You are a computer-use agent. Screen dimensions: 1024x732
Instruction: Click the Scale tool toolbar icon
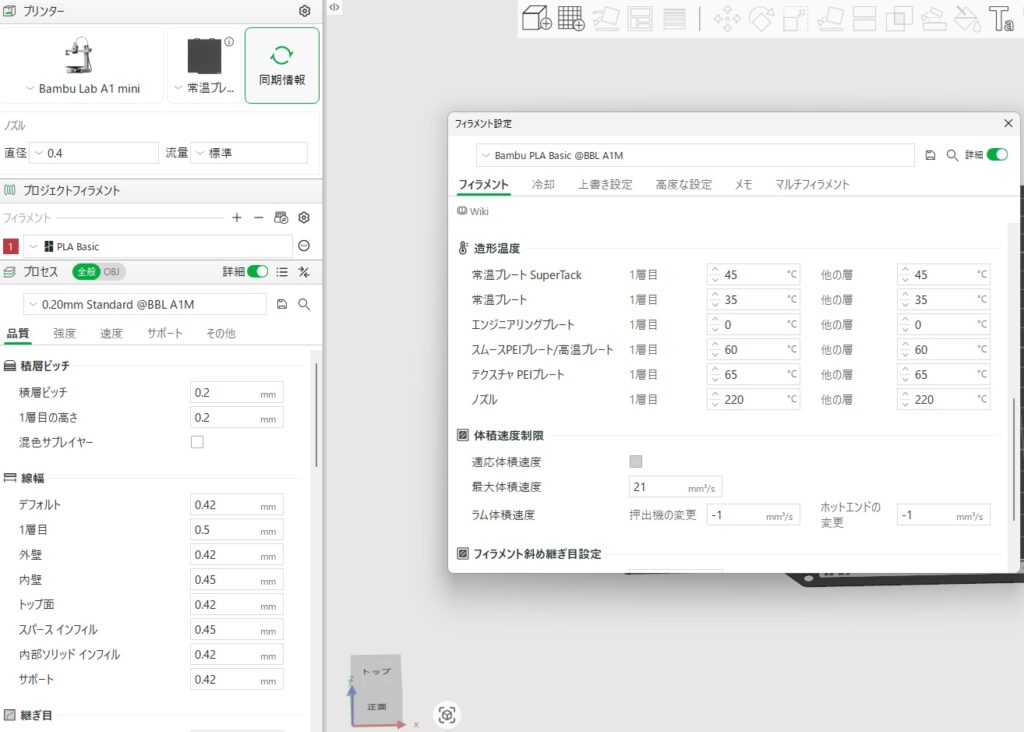pyautogui.click(x=795, y=18)
